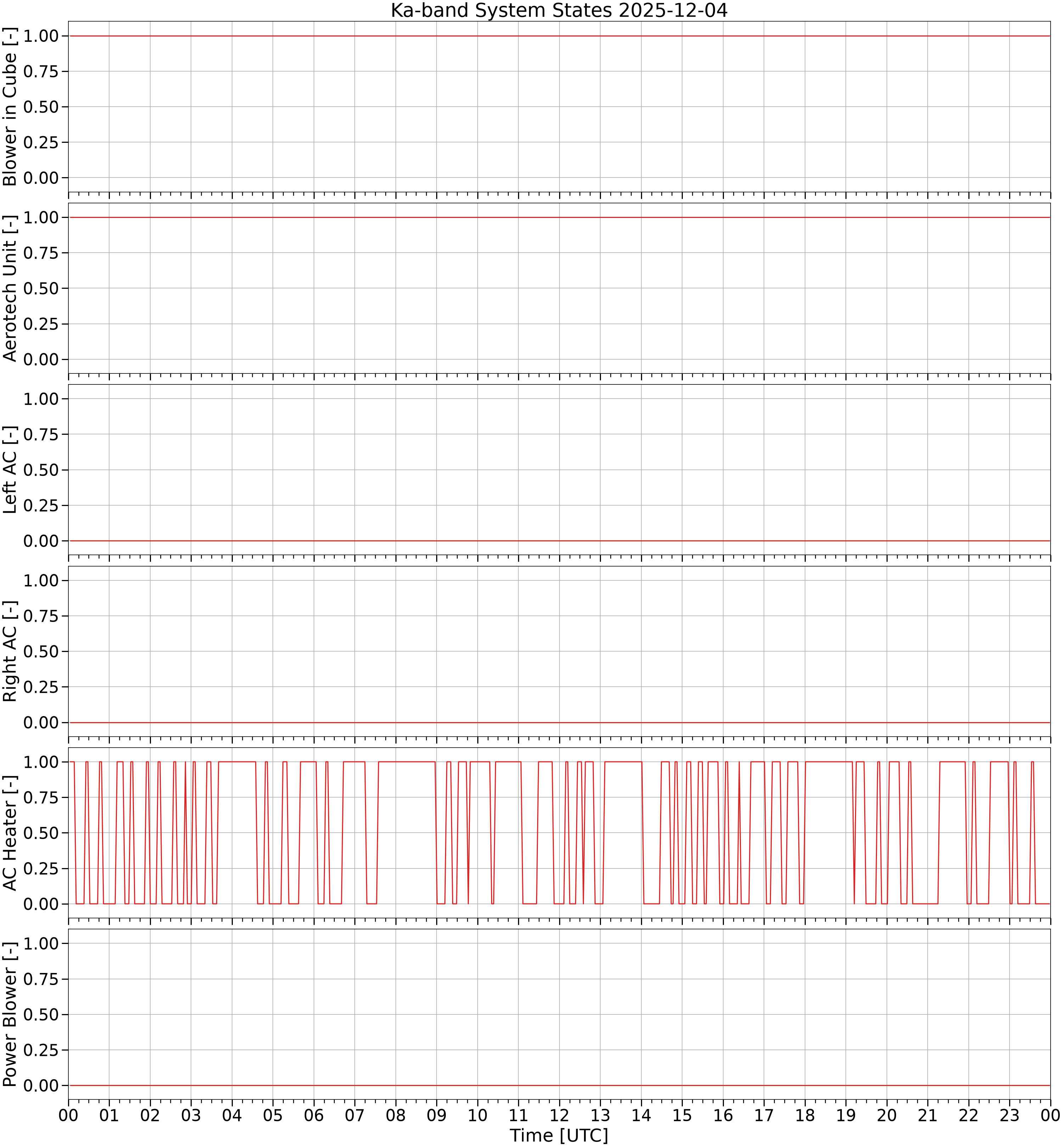Click the 18 hour tick label

(805, 1115)
